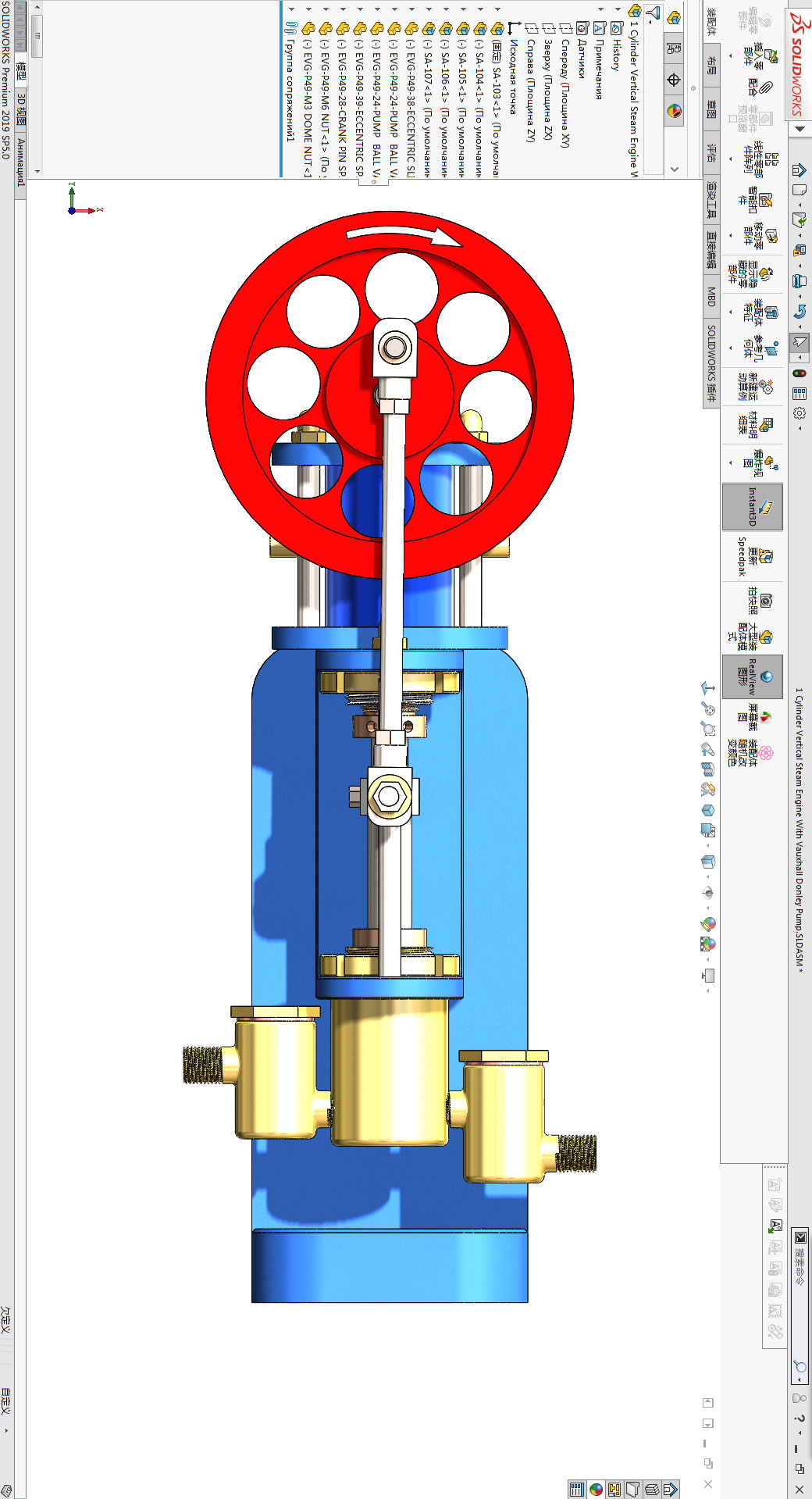Click the 自定义 status bar entry
812x1499 pixels.
point(5,1401)
